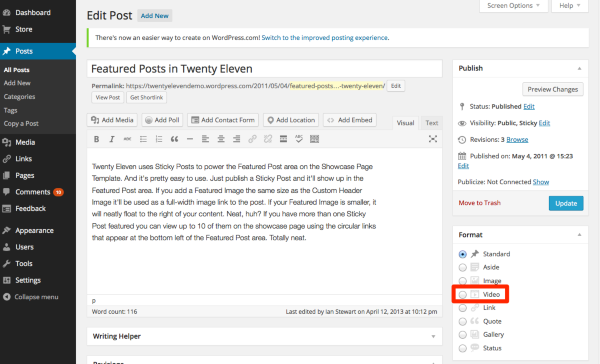
Task: Go to All Posts submenu
Action: tap(16, 70)
